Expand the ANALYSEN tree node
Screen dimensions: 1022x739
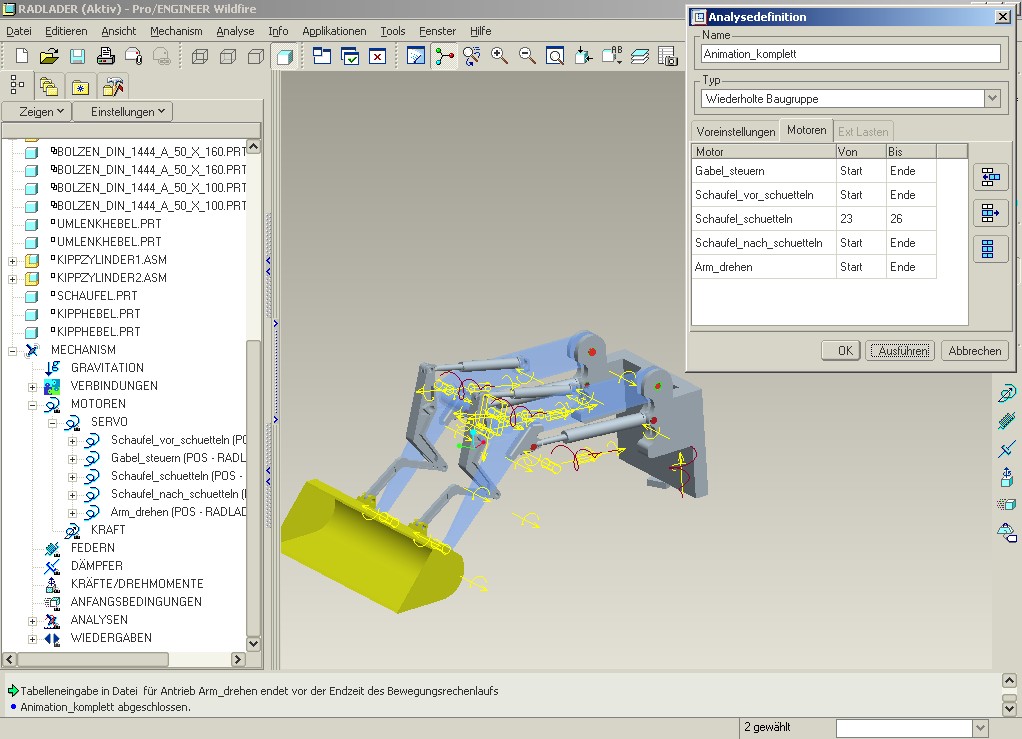click(x=33, y=620)
